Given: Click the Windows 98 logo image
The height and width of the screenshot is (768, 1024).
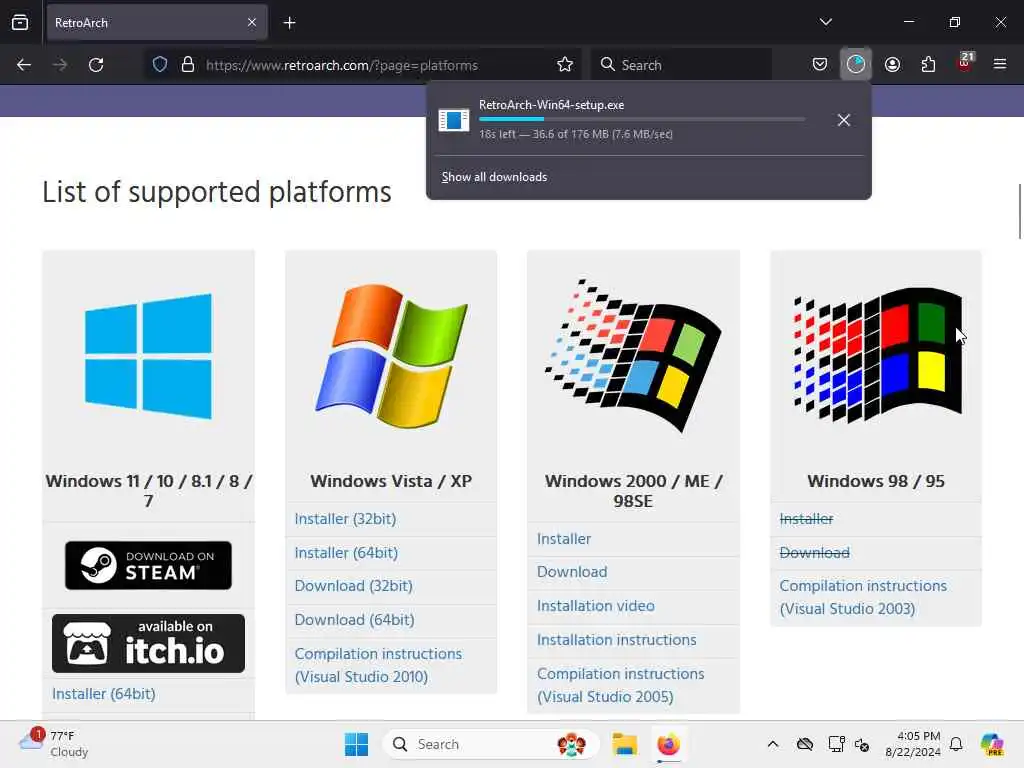Looking at the screenshot, I should point(877,355).
